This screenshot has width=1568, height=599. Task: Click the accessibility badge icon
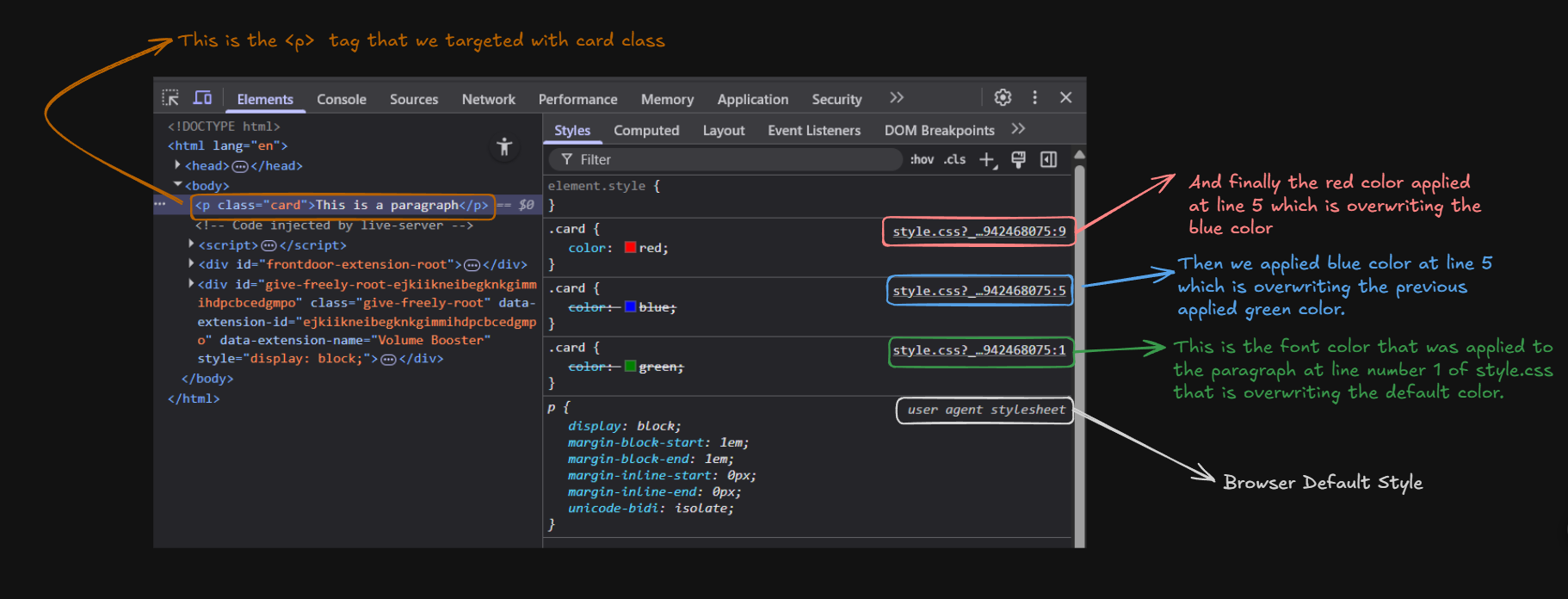tap(505, 147)
